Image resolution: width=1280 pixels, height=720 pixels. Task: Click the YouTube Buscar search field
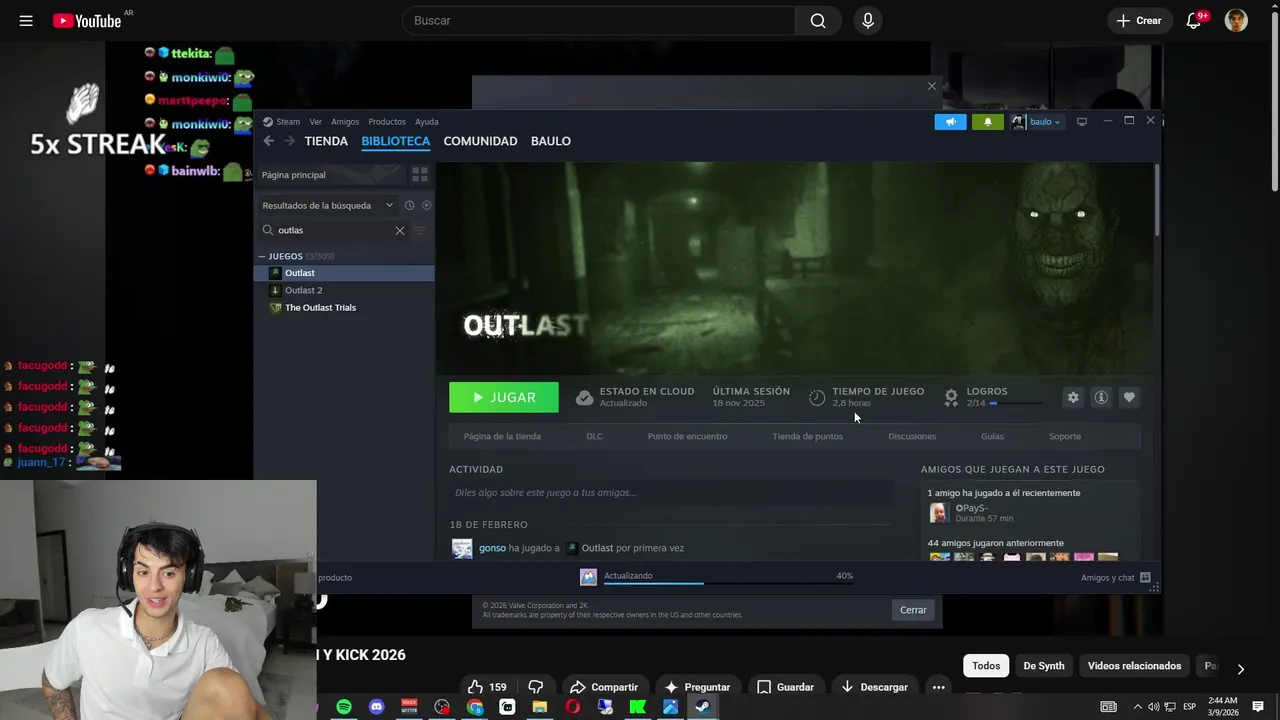tap(598, 20)
